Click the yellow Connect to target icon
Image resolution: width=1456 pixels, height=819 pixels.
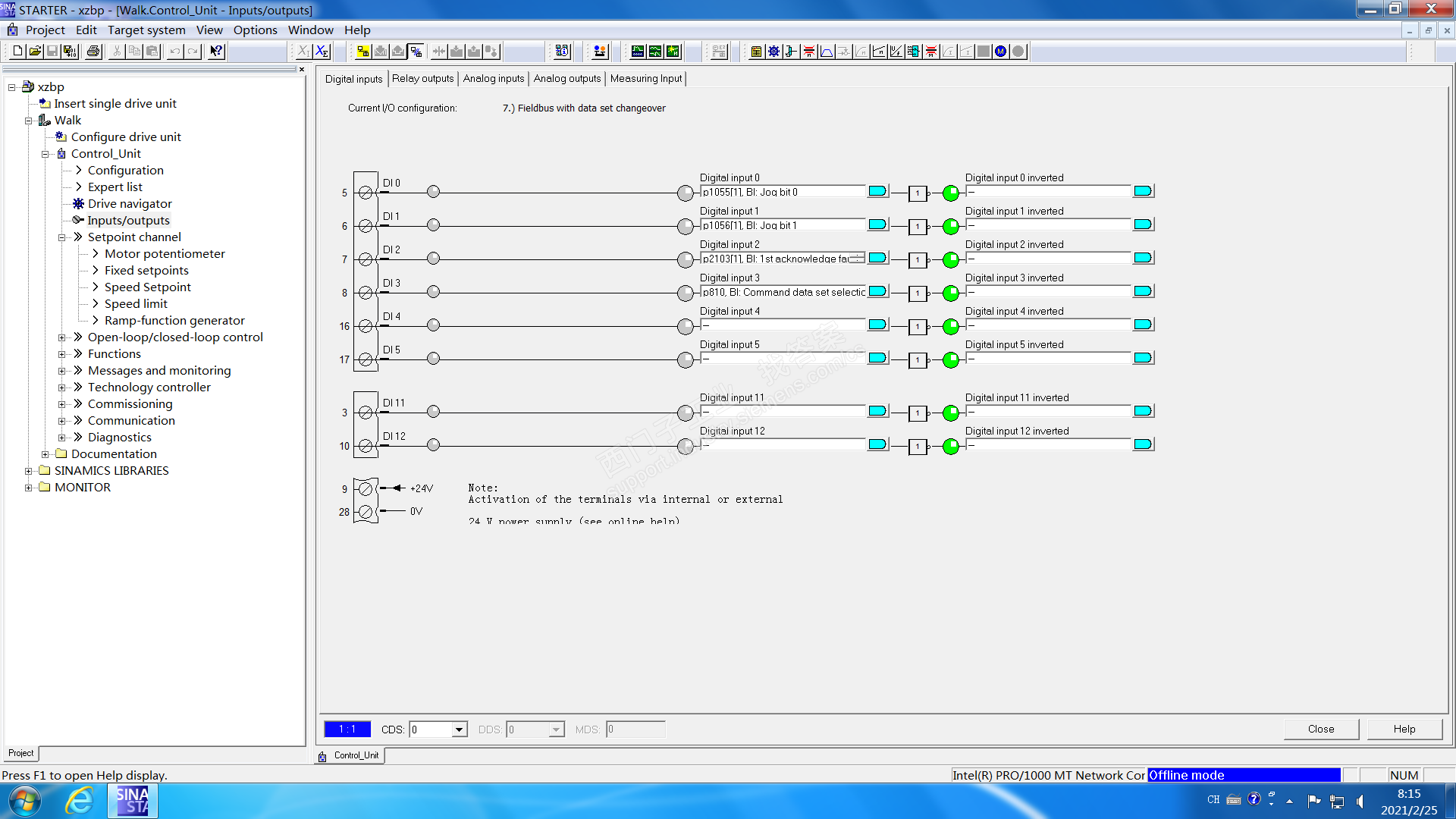[363, 52]
